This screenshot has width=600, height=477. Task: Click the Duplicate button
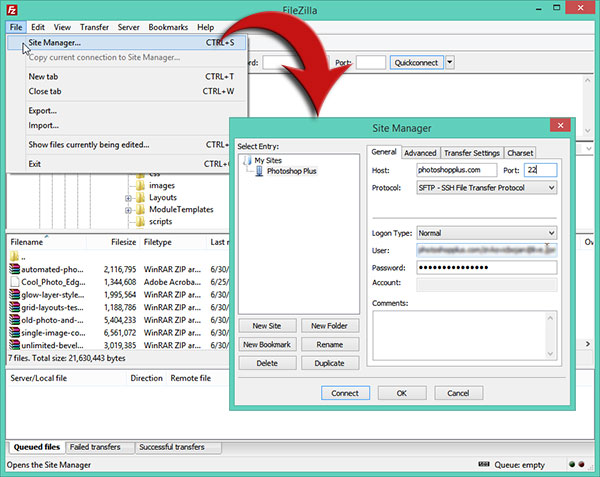(329, 363)
